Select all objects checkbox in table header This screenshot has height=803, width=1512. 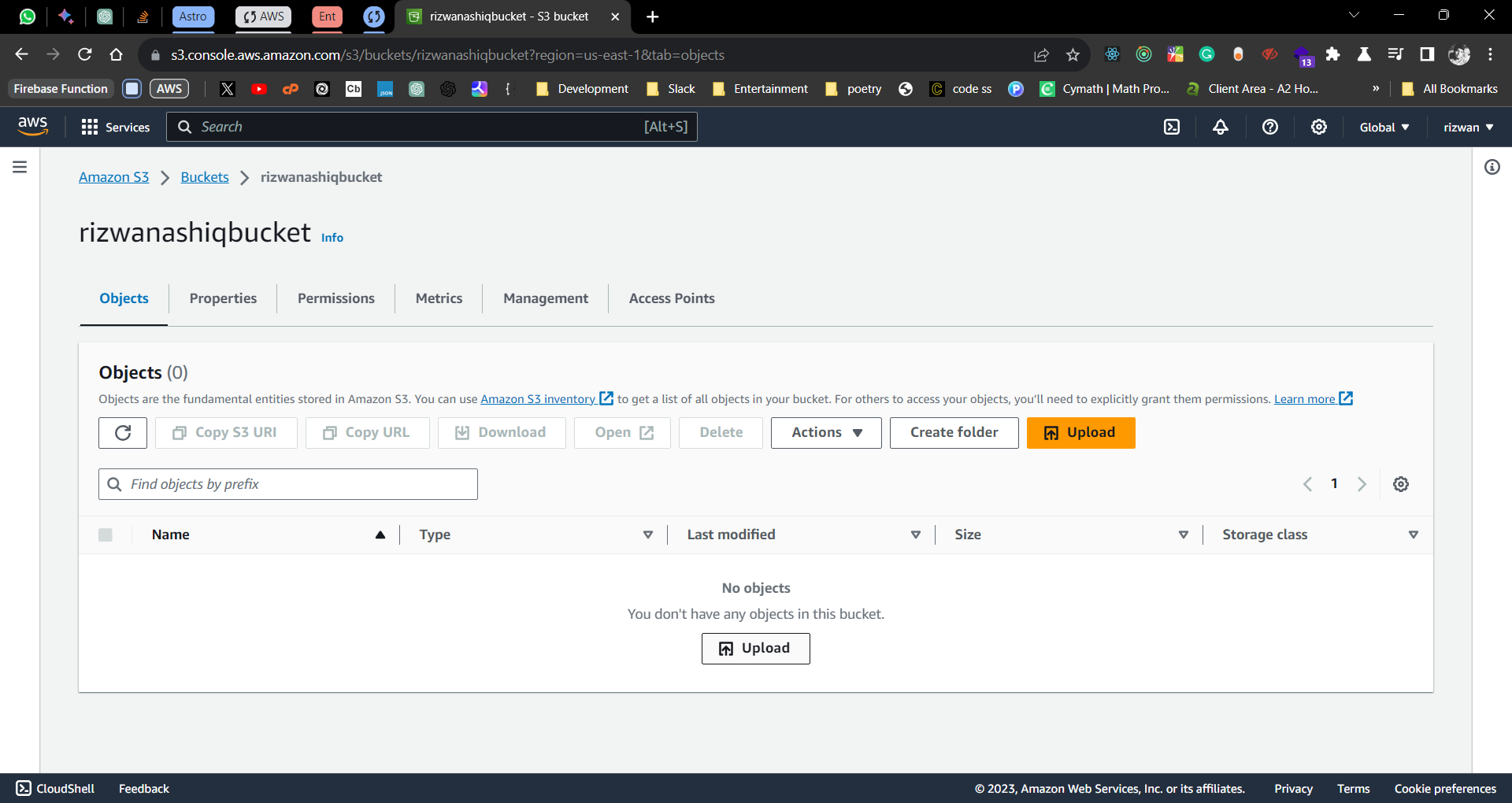(106, 535)
